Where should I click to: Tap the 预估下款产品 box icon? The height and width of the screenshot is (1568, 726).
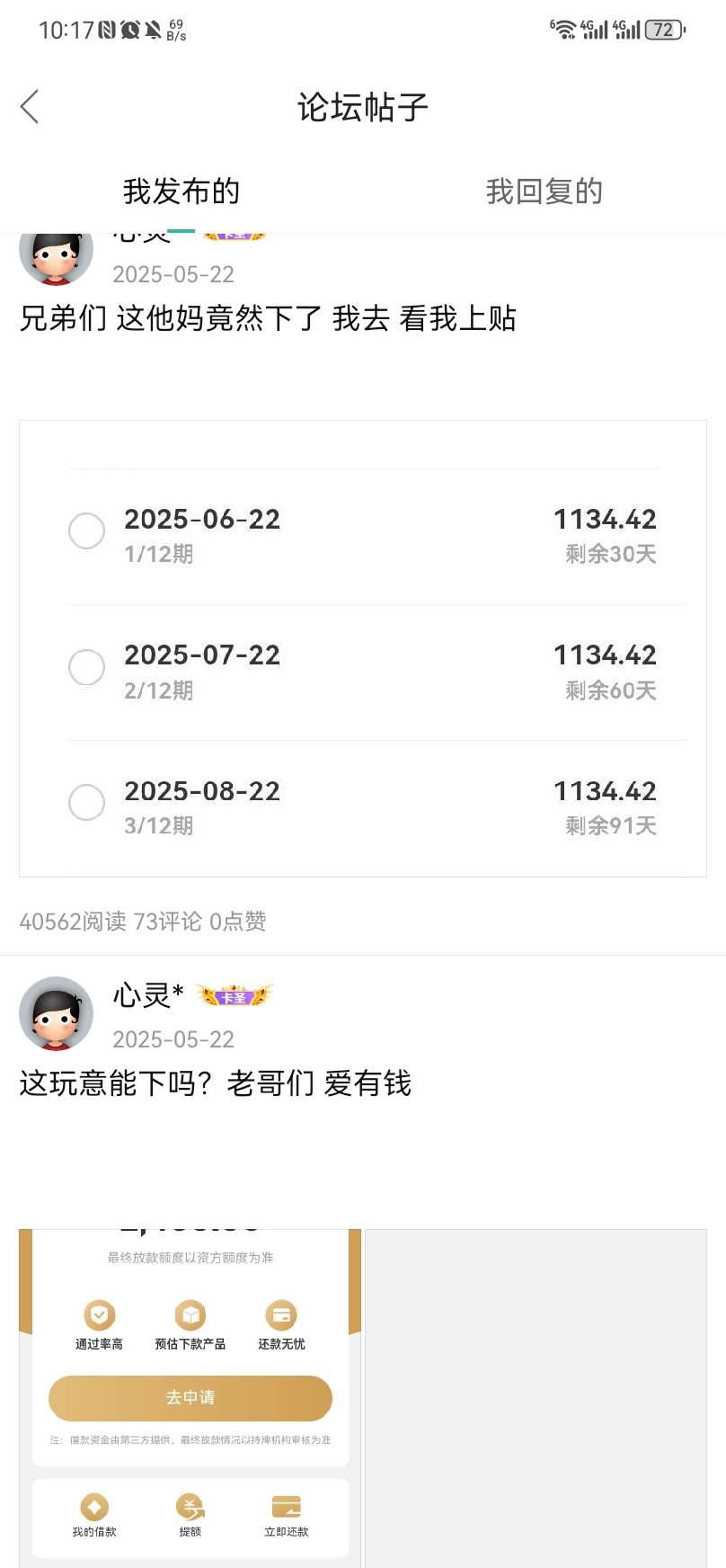[x=190, y=1315]
